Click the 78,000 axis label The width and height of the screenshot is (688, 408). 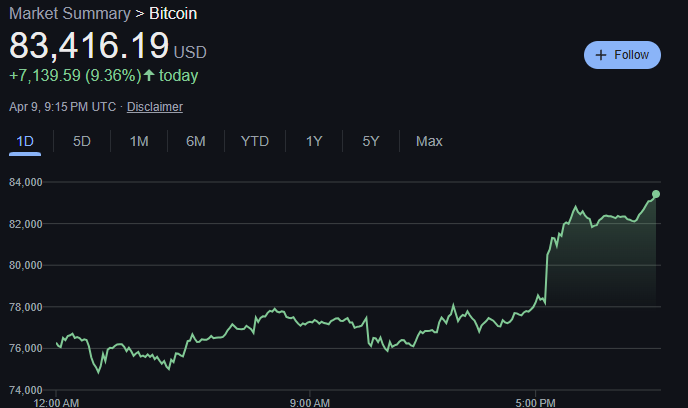tap(26, 307)
